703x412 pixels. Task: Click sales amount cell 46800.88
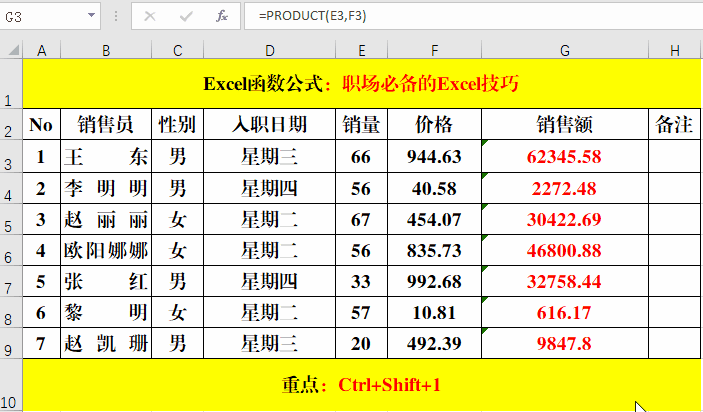pyautogui.click(x=565, y=250)
